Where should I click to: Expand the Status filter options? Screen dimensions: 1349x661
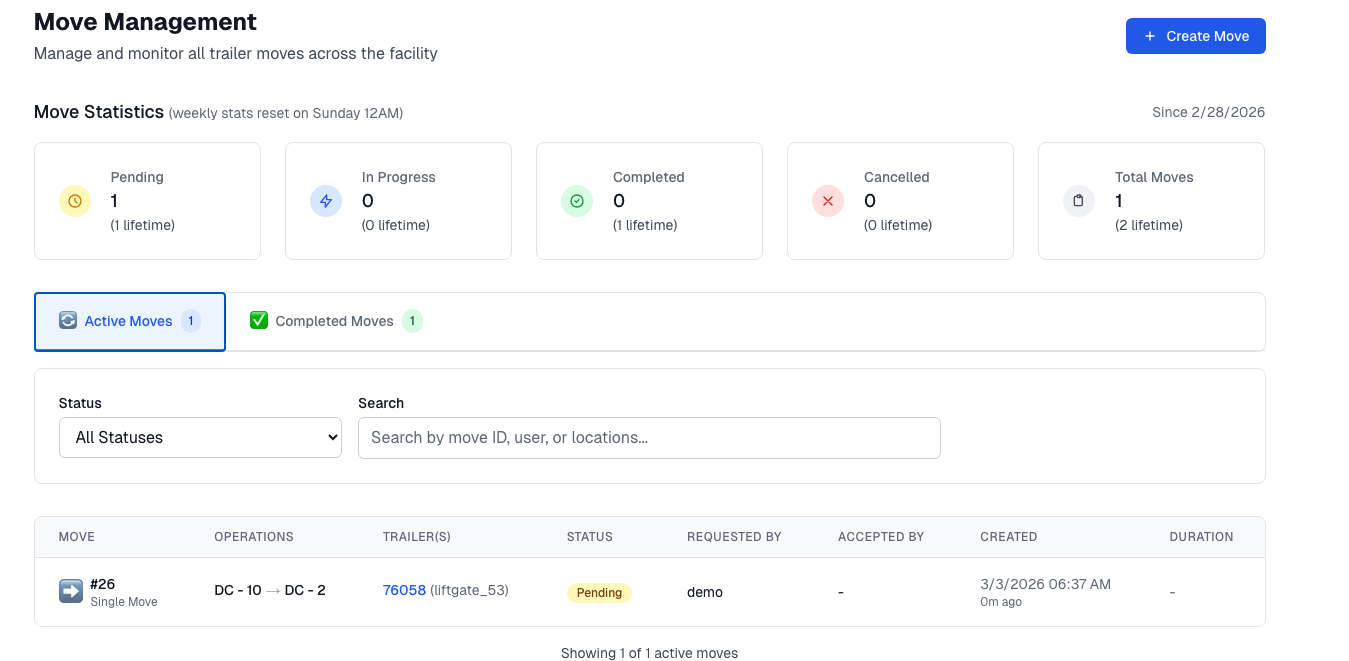pyautogui.click(x=200, y=437)
